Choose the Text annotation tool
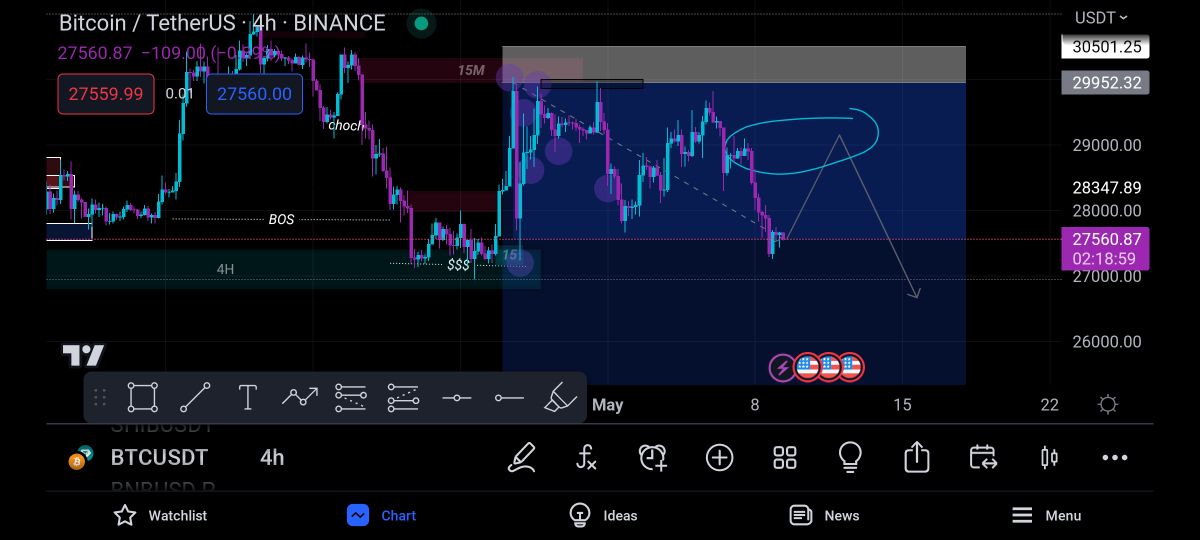Screen dimensions: 1200x540 pyautogui.click(x=247, y=398)
